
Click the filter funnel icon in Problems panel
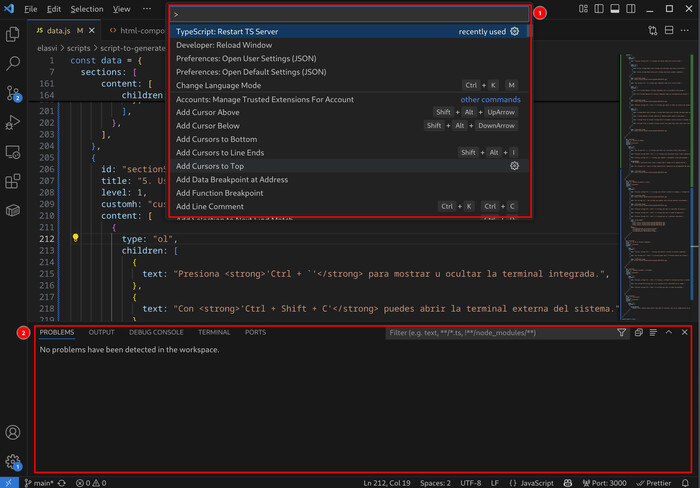(621, 332)
